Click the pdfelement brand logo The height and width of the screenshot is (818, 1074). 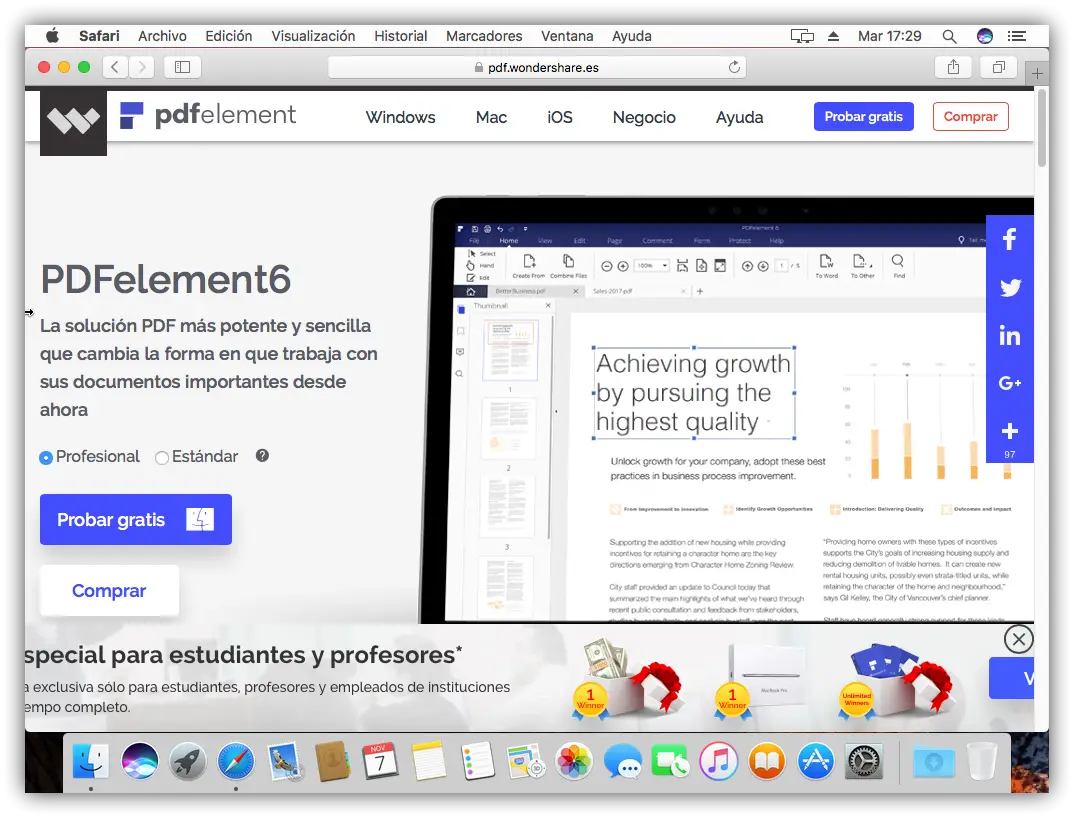coord(208,115)
